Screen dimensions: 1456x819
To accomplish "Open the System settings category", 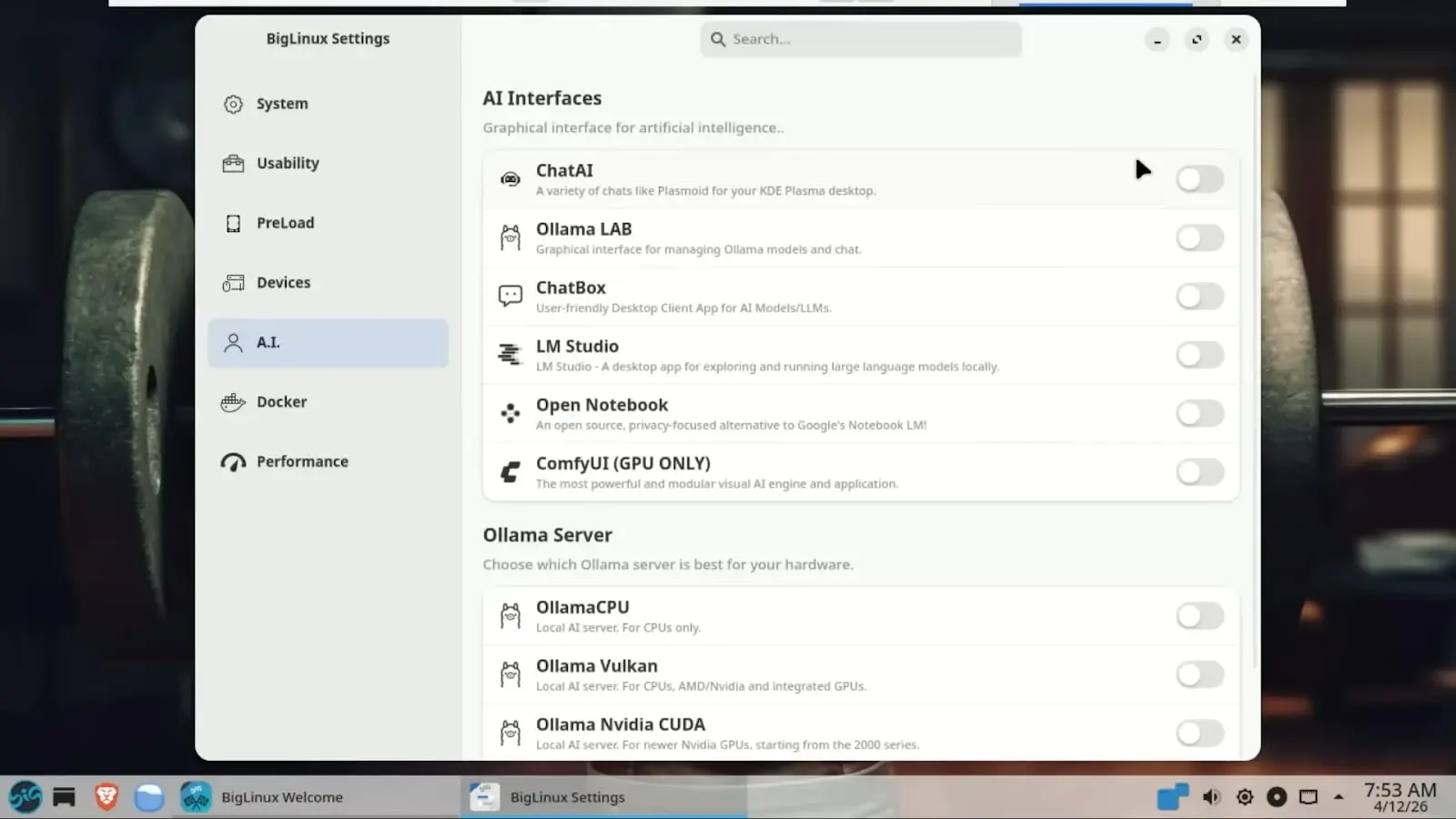I will 328,104.
